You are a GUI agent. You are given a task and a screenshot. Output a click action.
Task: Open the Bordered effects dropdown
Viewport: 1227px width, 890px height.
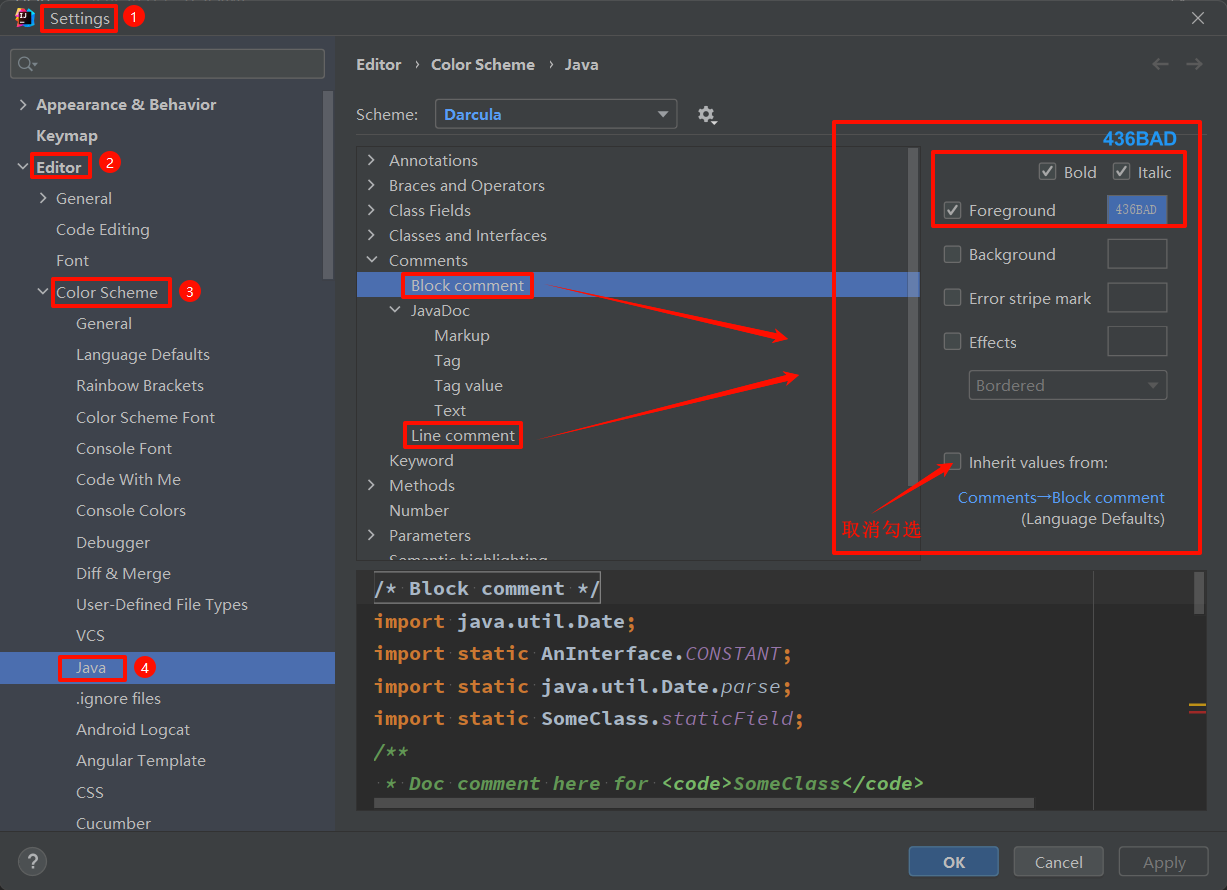(1067, 385)
